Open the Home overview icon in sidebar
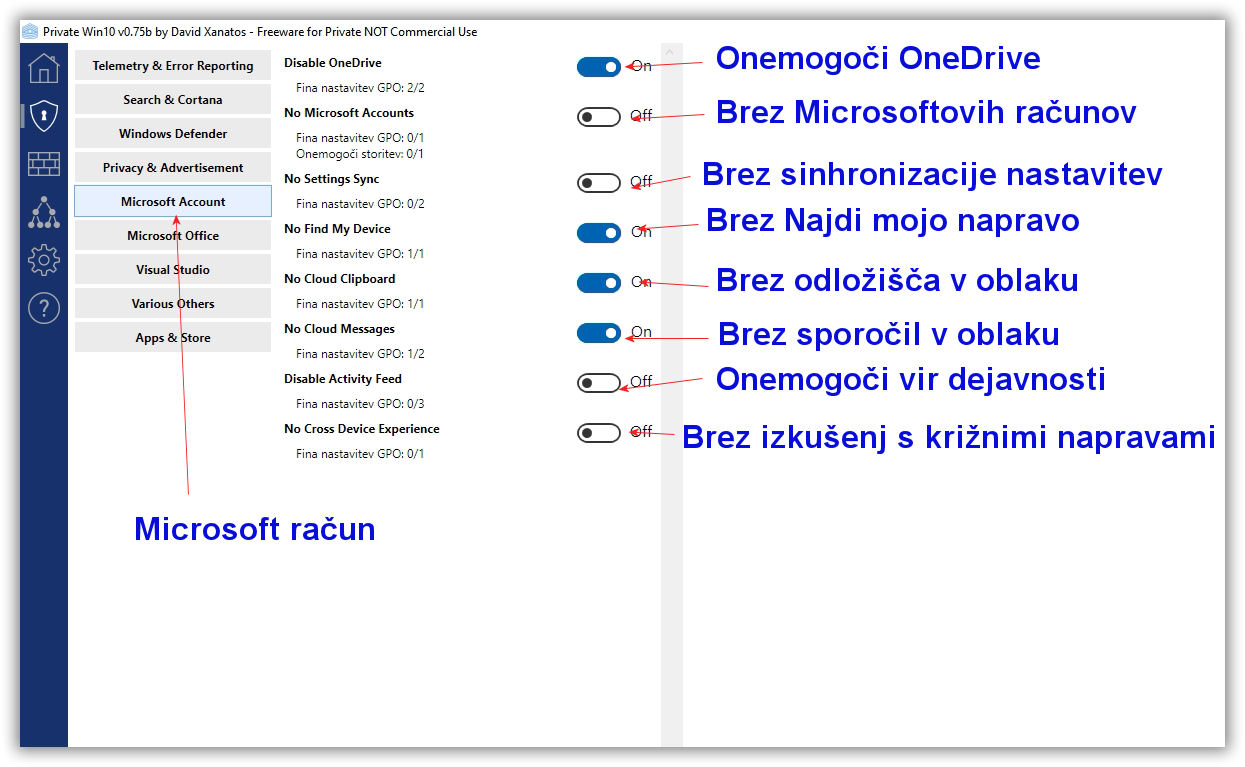The width and height of the screenshot is (1245, 767). tap(43, 68)
